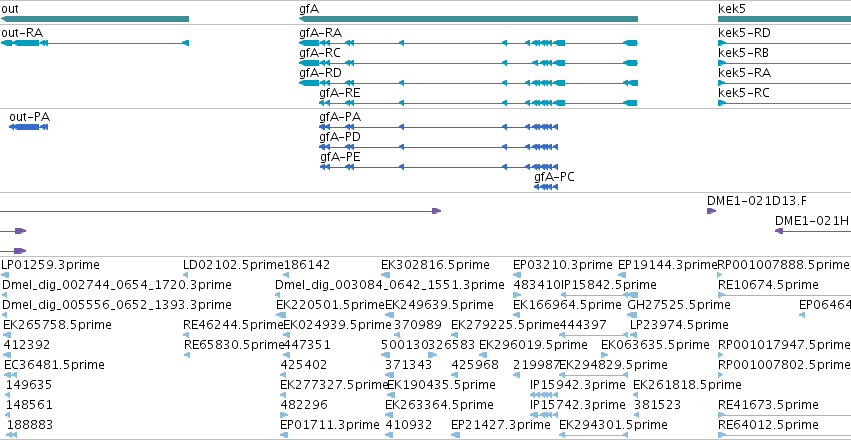Viewport: 851px width, 440px height.
Task: Click the EK294301.5prime label
Action: [x=613, y=425]
